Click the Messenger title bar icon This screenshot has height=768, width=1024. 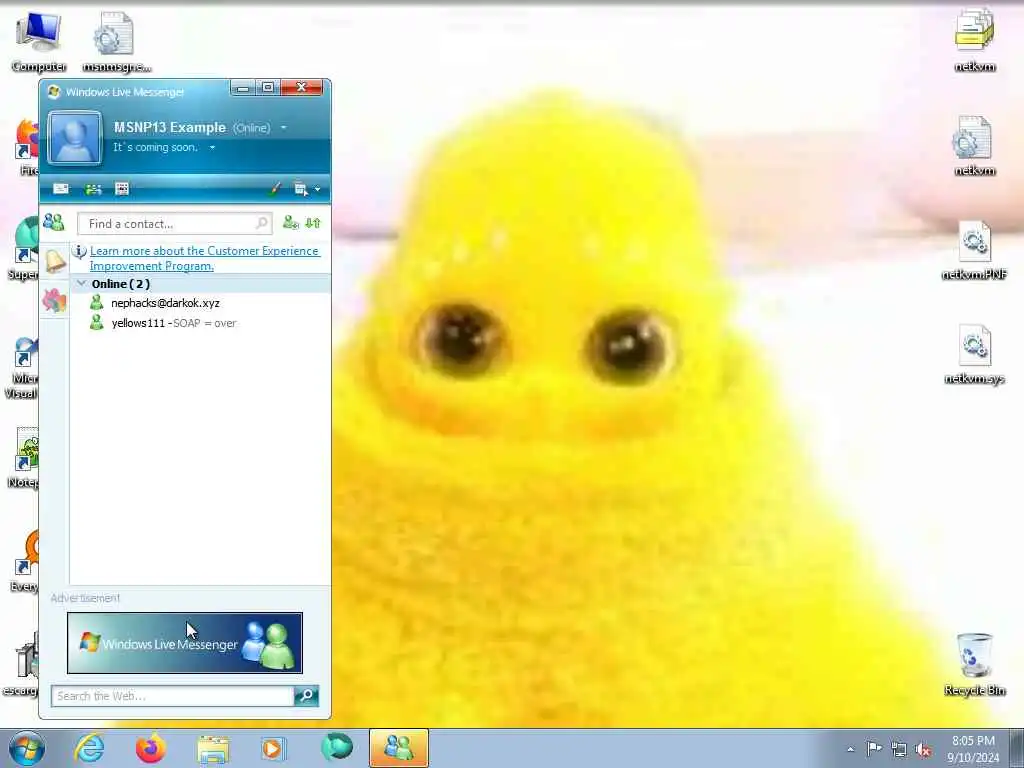54,92
